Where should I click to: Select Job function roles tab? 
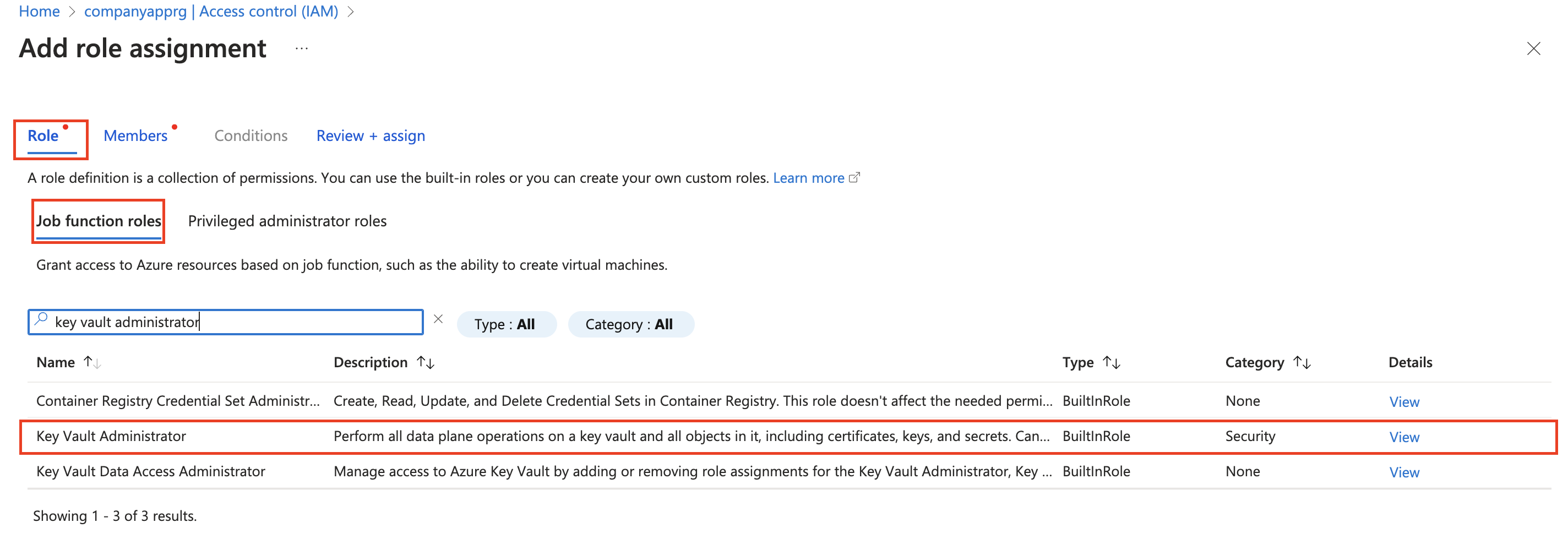pos(99,221)
